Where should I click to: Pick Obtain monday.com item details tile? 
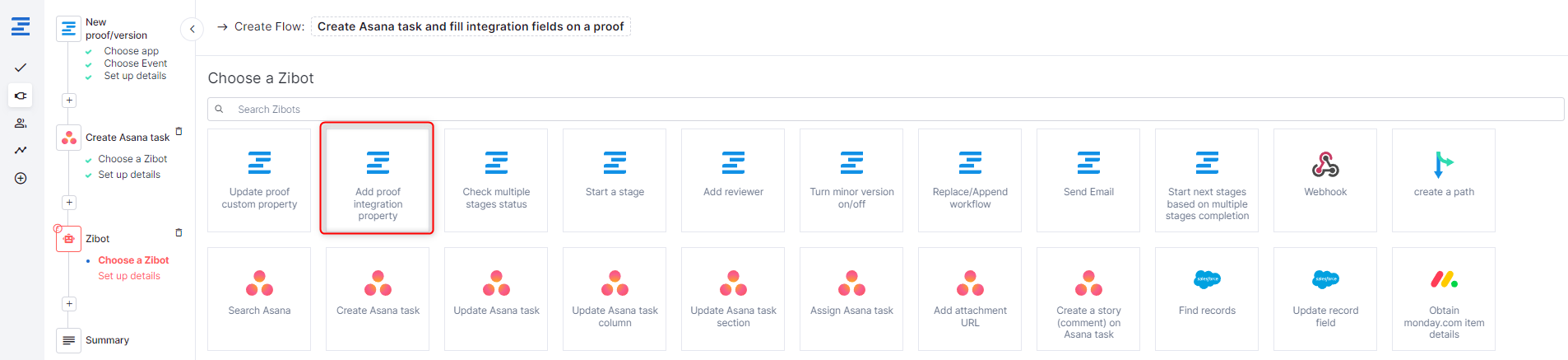pos(1443,299)
